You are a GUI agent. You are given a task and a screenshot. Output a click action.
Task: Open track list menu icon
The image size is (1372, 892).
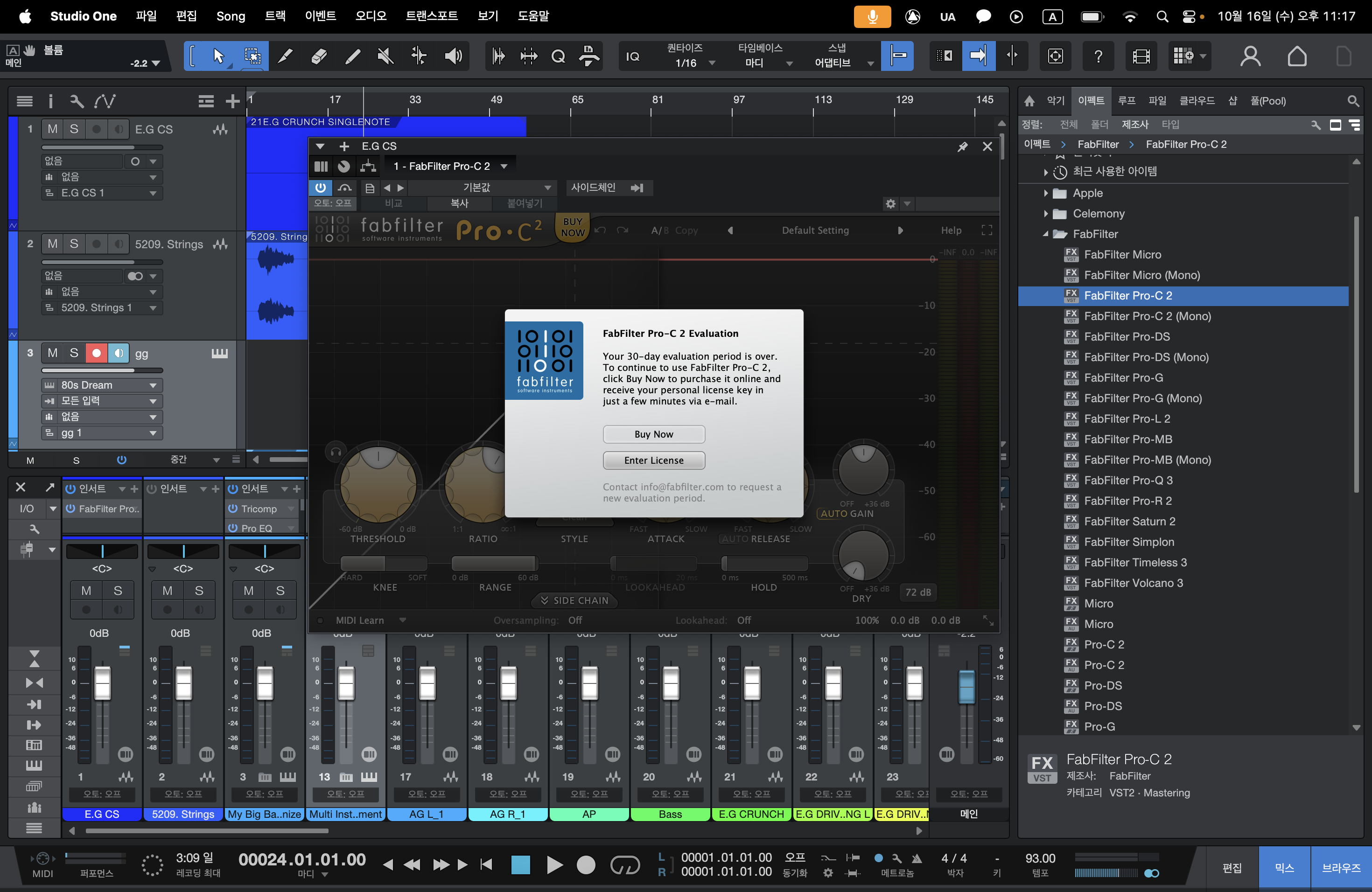pos(24,101)
